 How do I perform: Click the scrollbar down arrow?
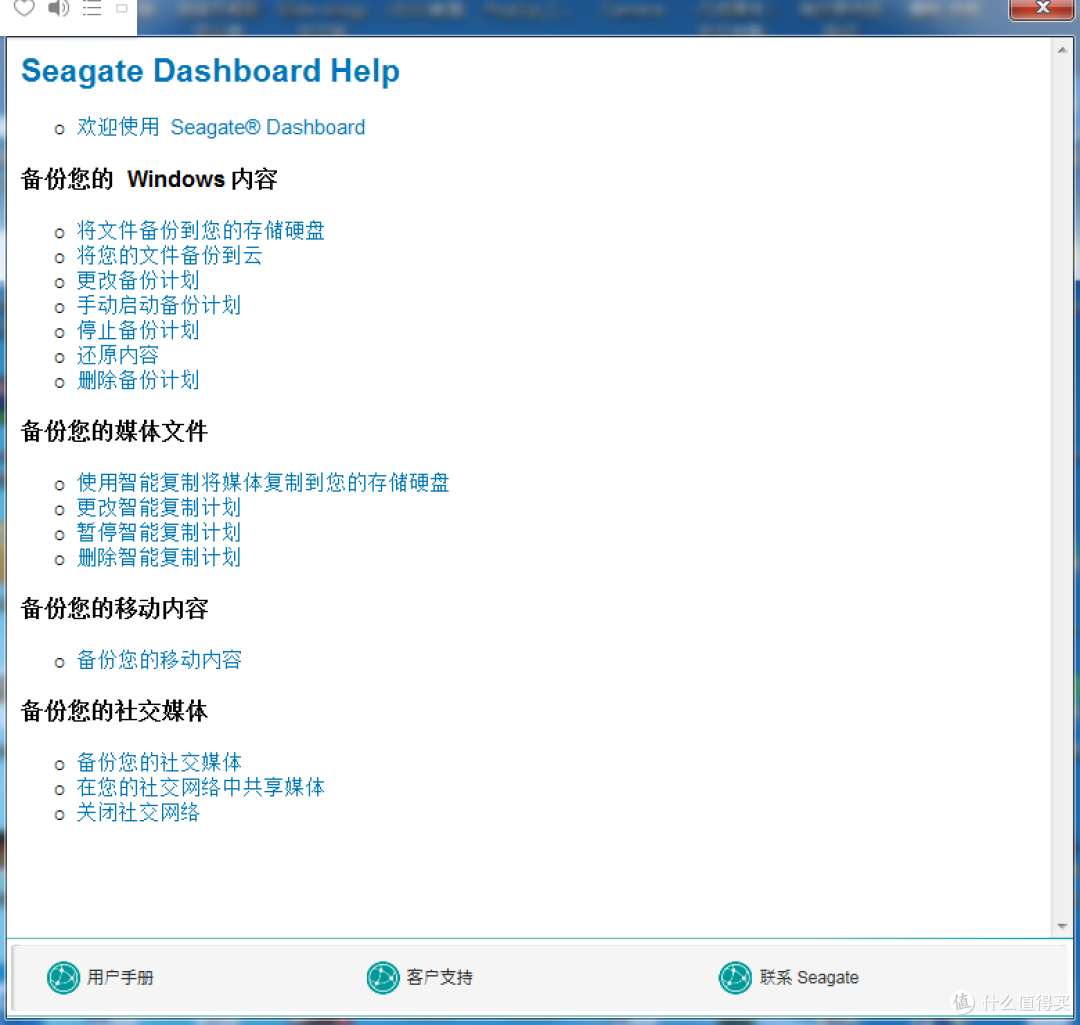coord(1062,926)
